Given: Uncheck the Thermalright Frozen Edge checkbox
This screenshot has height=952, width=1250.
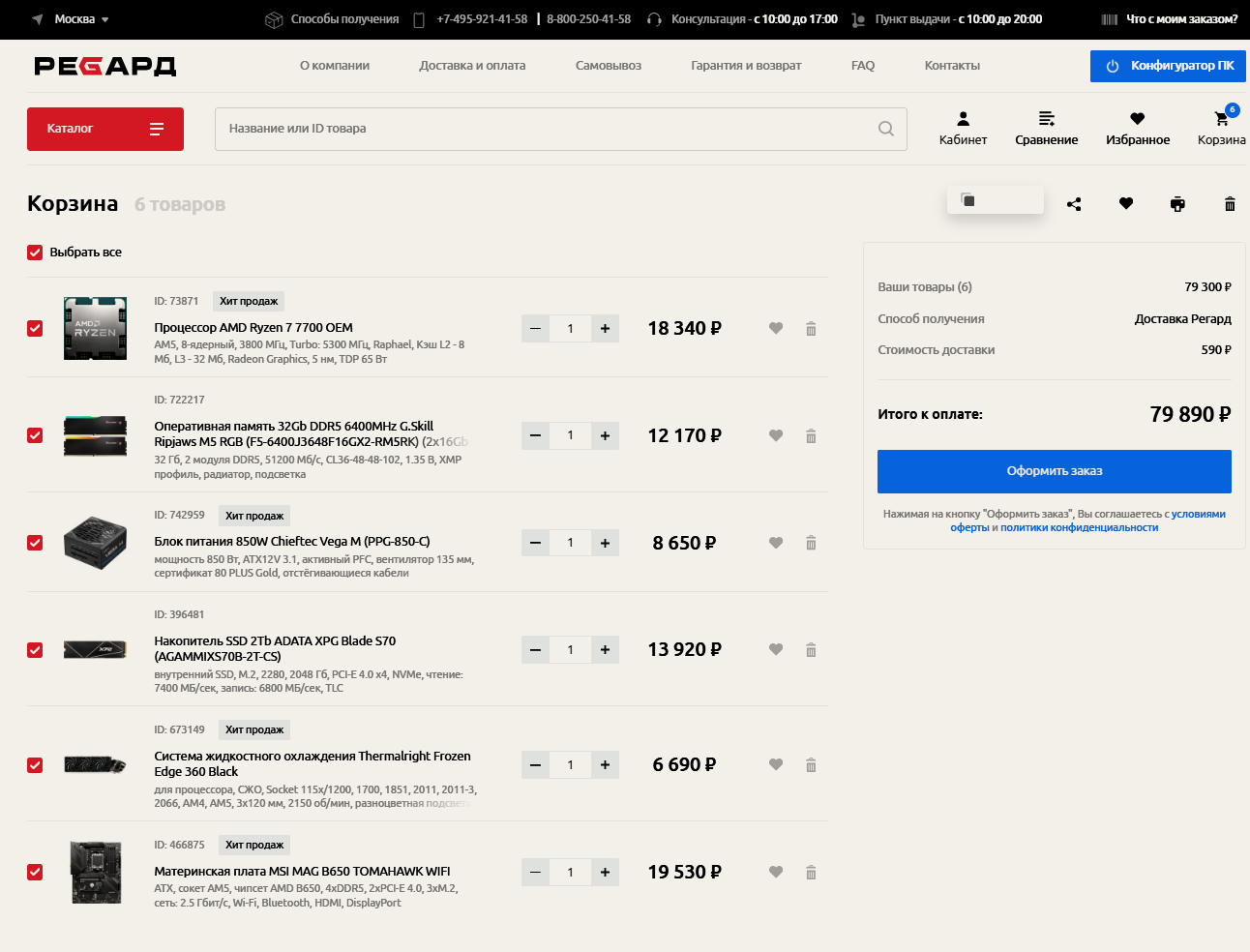Looking at the screenshot, I should coord(35,765).
